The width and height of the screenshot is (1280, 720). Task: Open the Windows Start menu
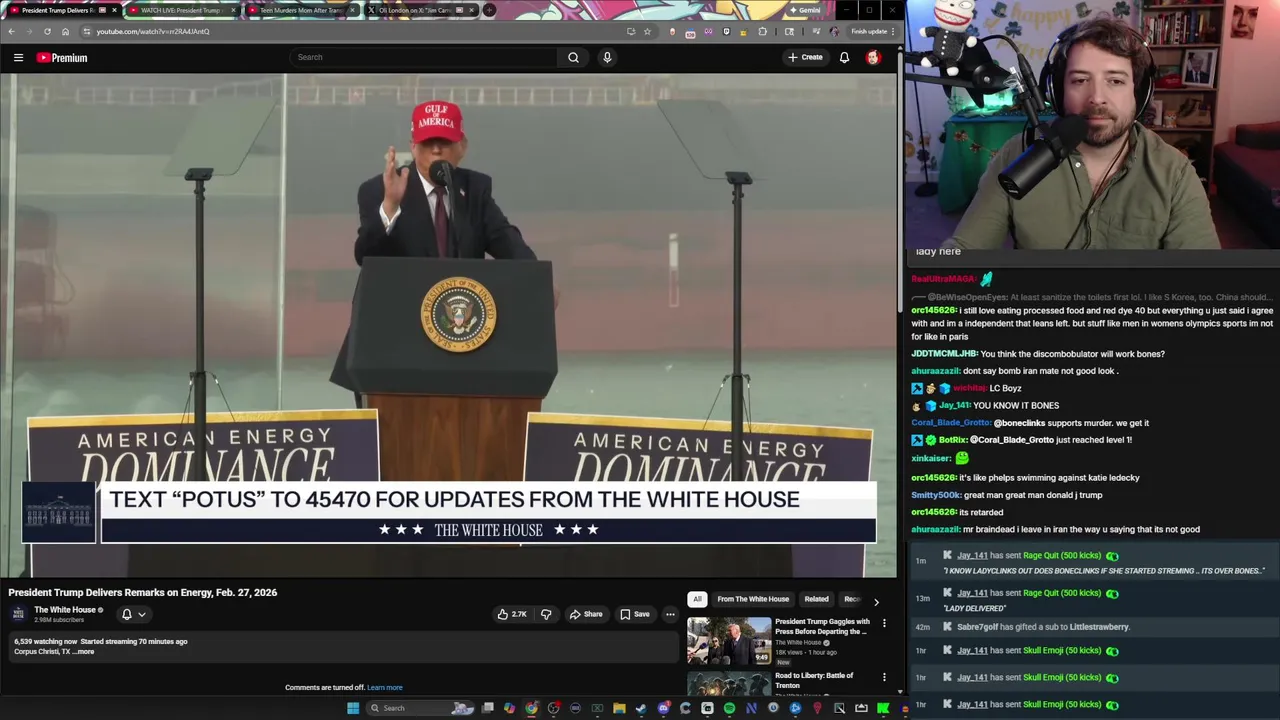click(x=353, y=708)
